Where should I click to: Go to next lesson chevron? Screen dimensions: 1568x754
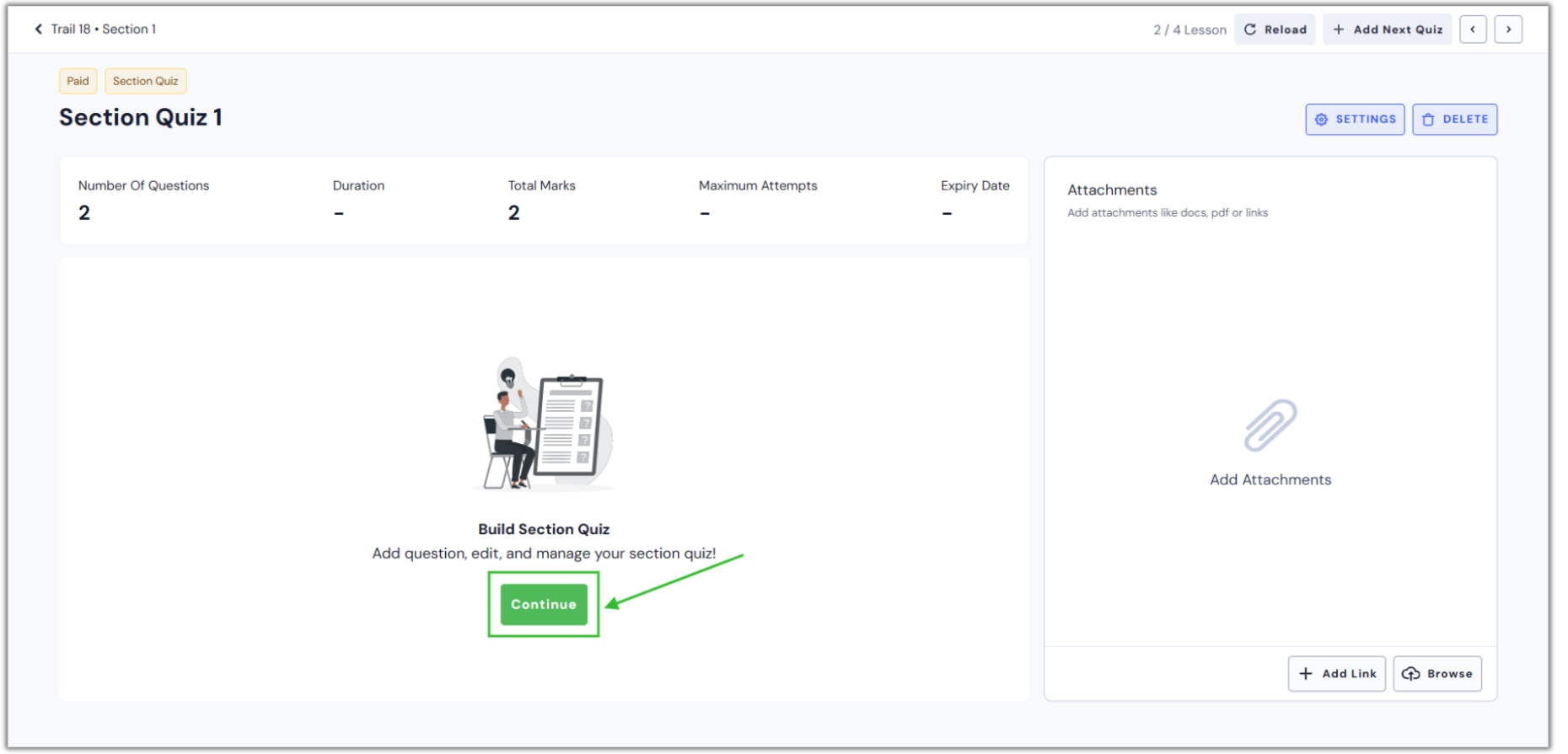point(1507,29)
